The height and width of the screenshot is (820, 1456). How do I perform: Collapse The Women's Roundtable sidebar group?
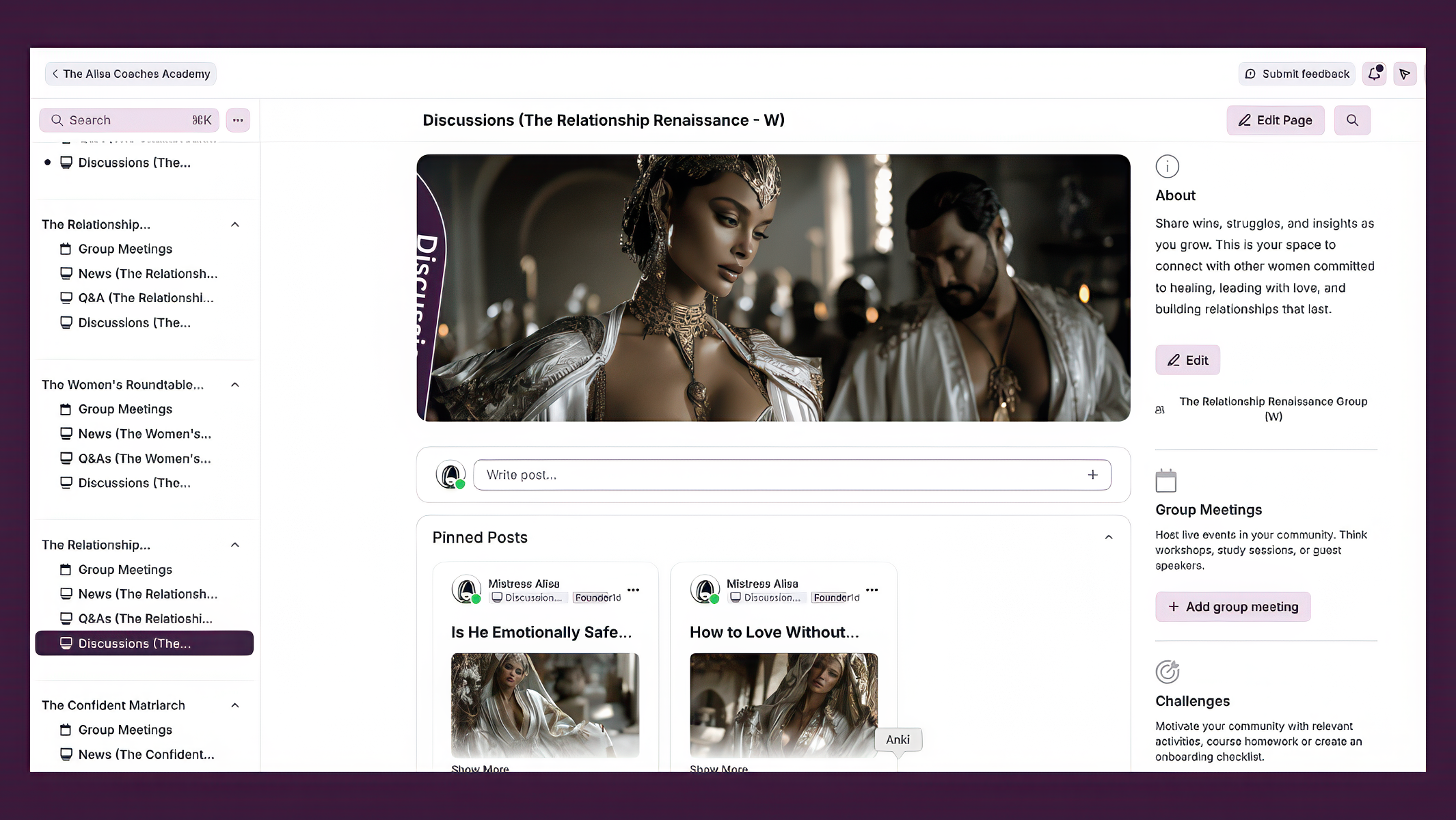[x=235, y=385]
